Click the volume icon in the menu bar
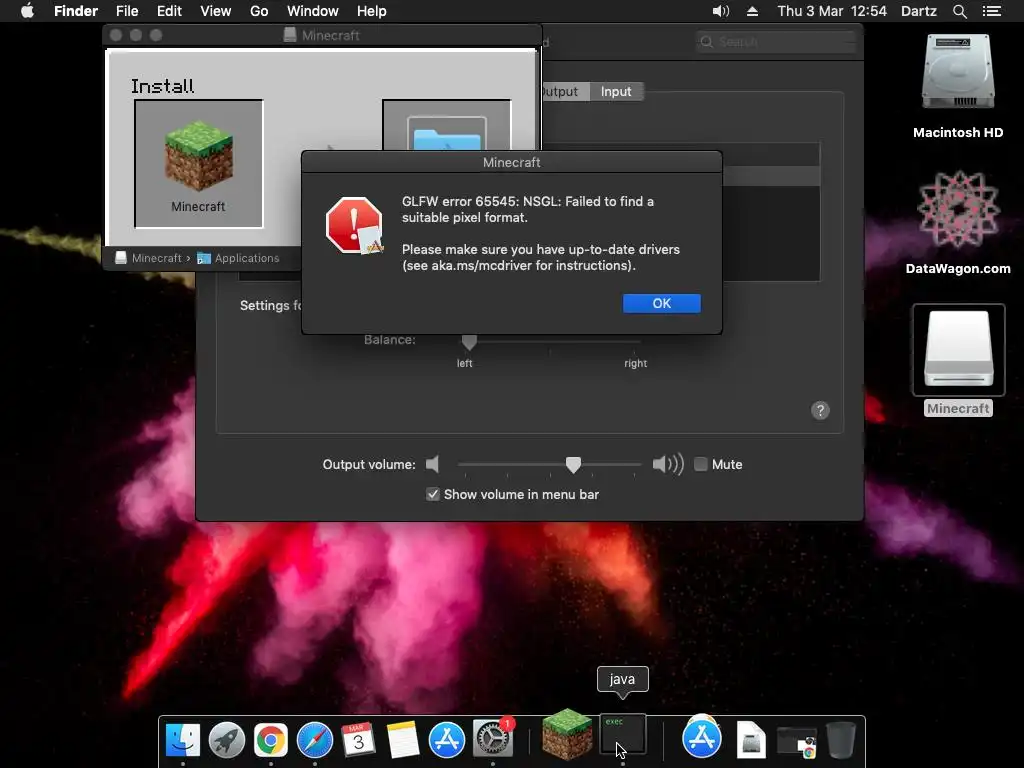This screenshot has height=768, width=1024. [x=720, y=11]
